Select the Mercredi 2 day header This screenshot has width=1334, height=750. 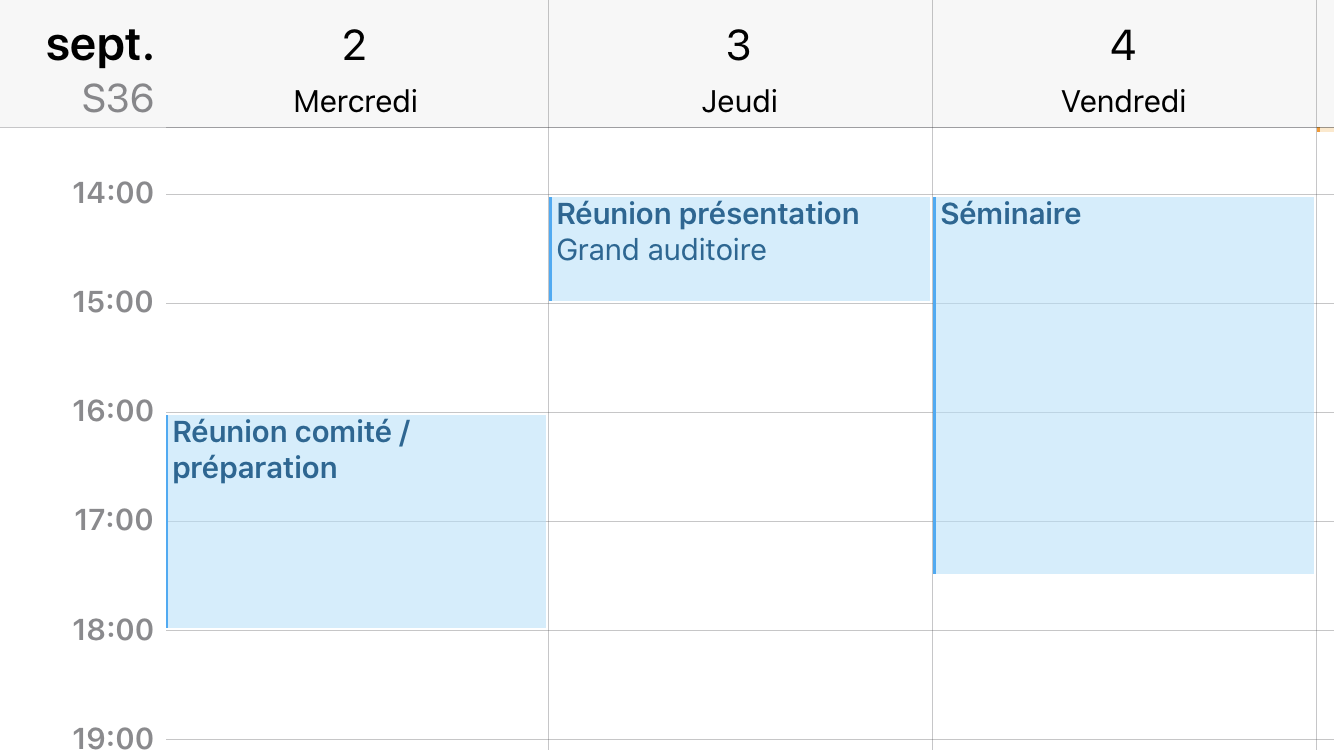(355, 70)
